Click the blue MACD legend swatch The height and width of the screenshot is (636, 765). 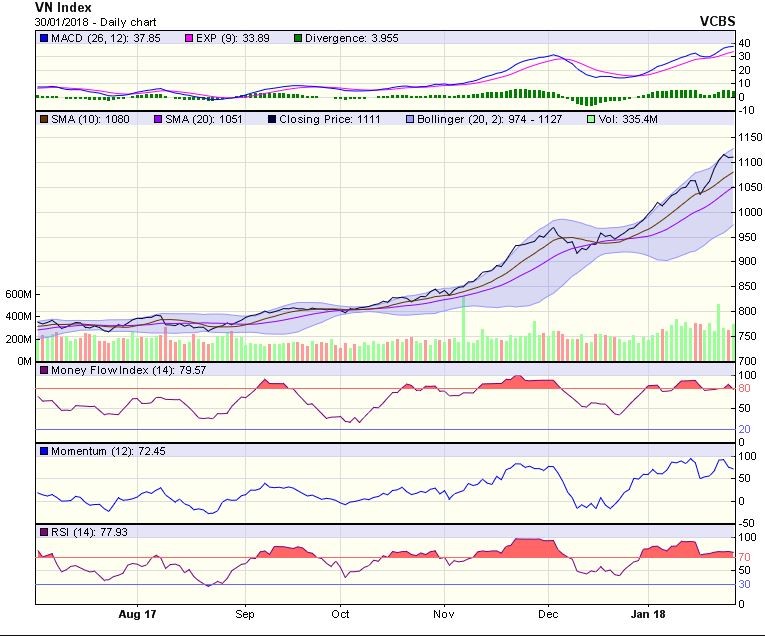42,38
